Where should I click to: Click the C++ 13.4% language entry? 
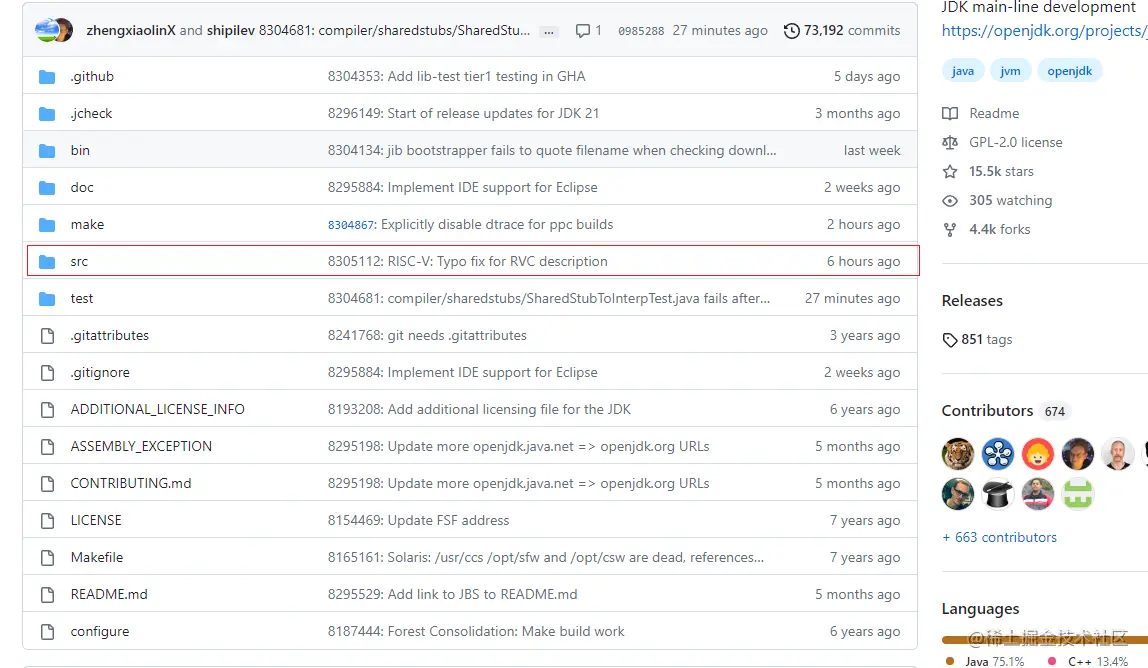(1090, 661)
